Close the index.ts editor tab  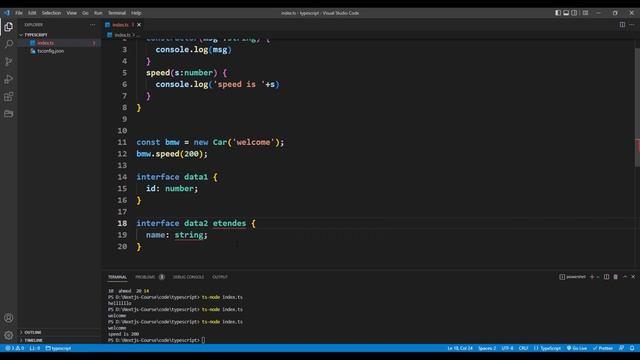tap(139, 25)
